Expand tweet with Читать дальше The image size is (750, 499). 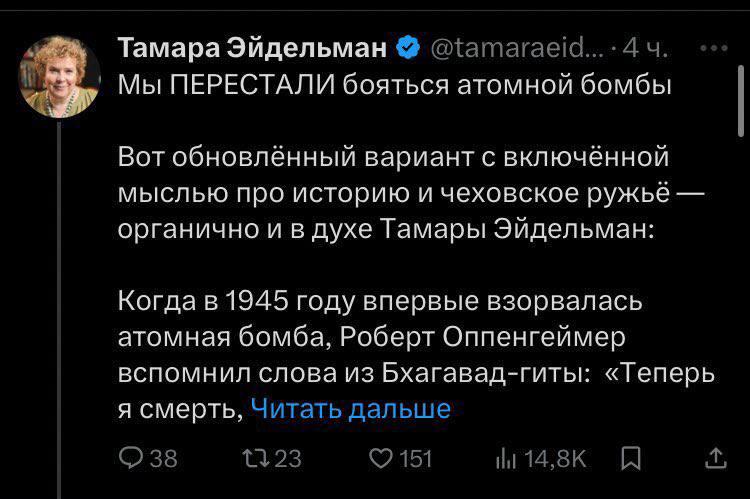[x=351, y=409]
